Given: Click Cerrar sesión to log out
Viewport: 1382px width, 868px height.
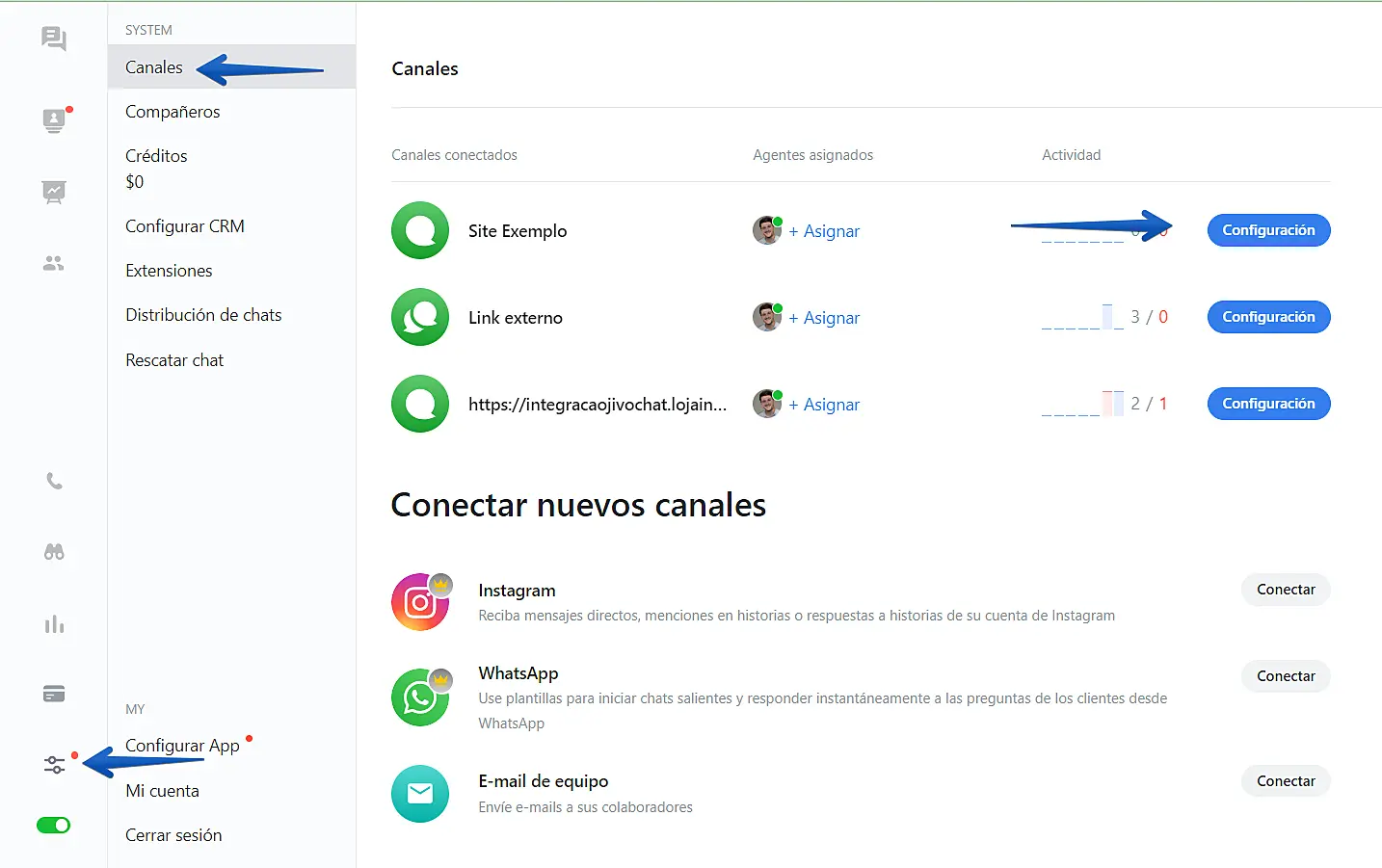Looking at the screenshot, I should (x=173, y=835).
